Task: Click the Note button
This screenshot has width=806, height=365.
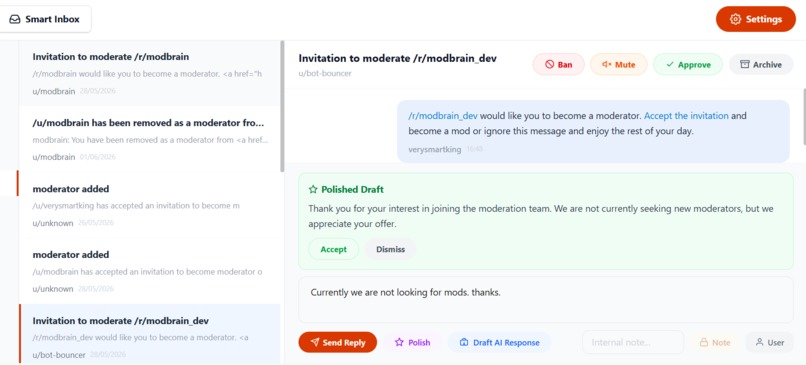Action: 715,342
